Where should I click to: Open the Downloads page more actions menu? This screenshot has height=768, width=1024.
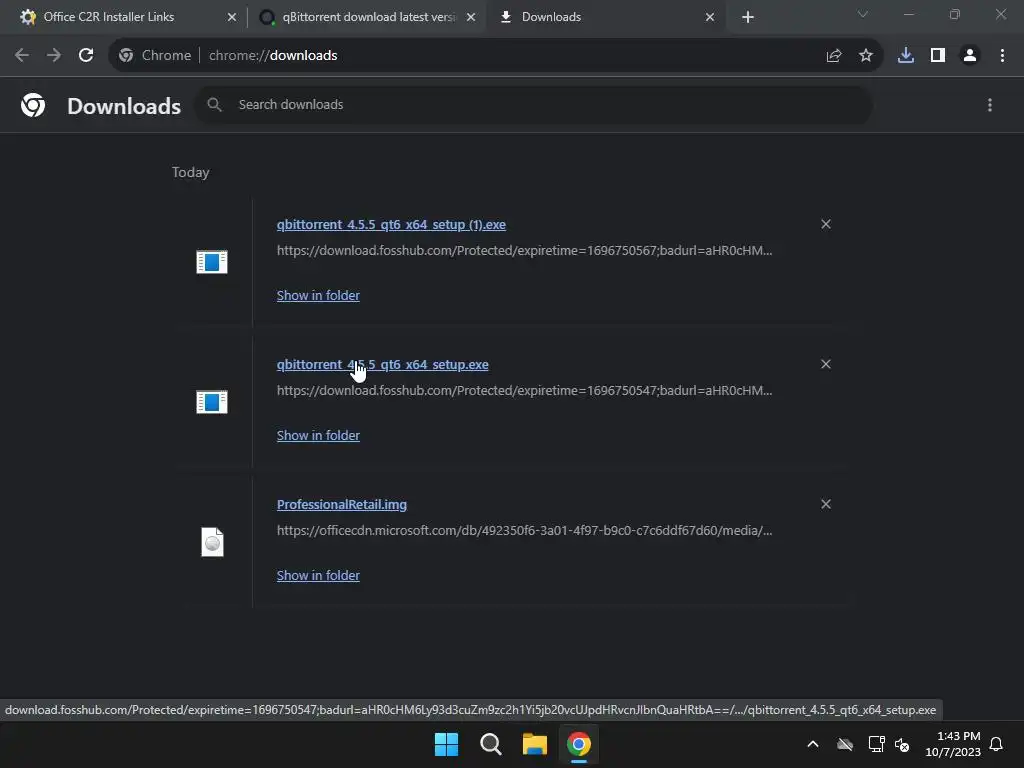[990, 105]
